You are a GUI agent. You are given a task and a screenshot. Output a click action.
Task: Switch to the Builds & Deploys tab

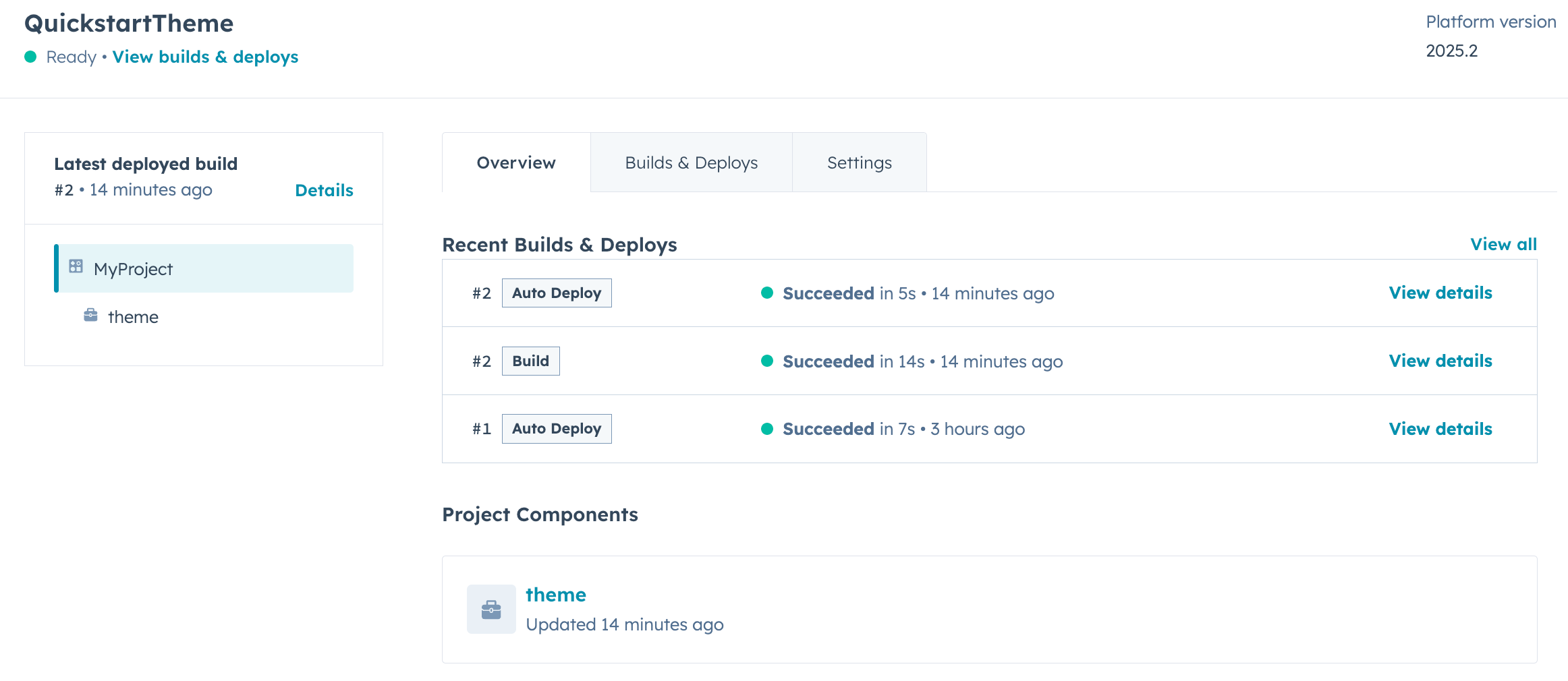click(691, 163)
